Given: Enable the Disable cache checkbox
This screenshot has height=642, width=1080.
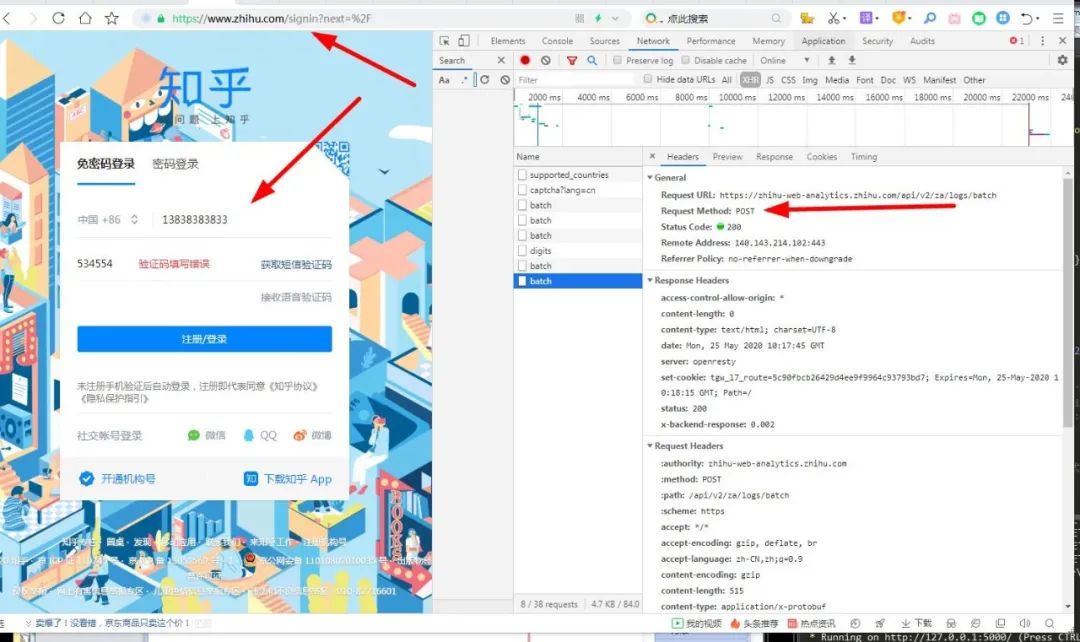Looking at the screenshot, I should click(685, 60).
